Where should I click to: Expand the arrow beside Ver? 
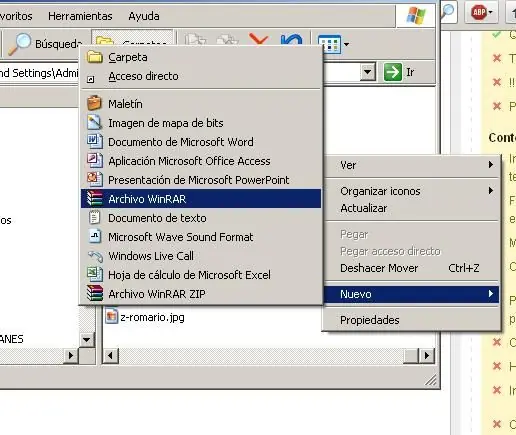491,165
